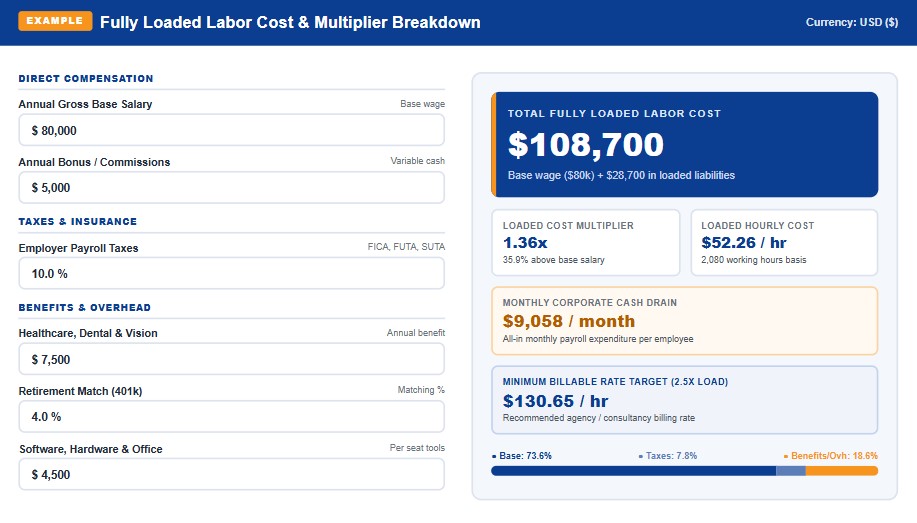
Task: Focus the Employer Payroll Taxes percentage field
Action: click(x=232, y=273)
